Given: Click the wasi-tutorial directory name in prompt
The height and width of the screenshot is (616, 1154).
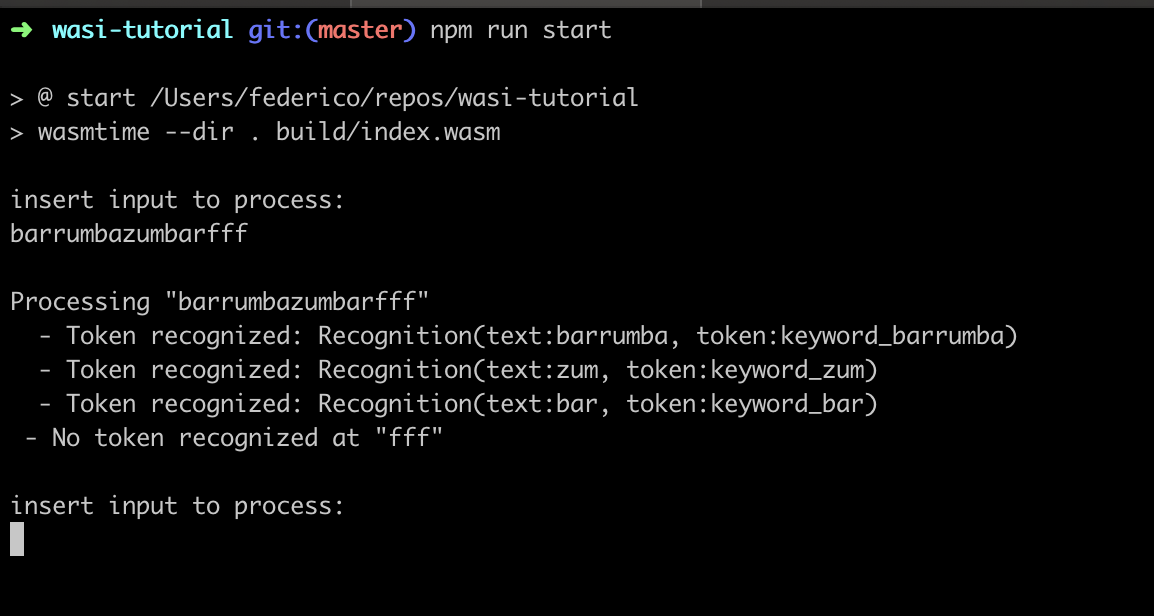Looking at the screenshot, I should [x=143, y=30].
